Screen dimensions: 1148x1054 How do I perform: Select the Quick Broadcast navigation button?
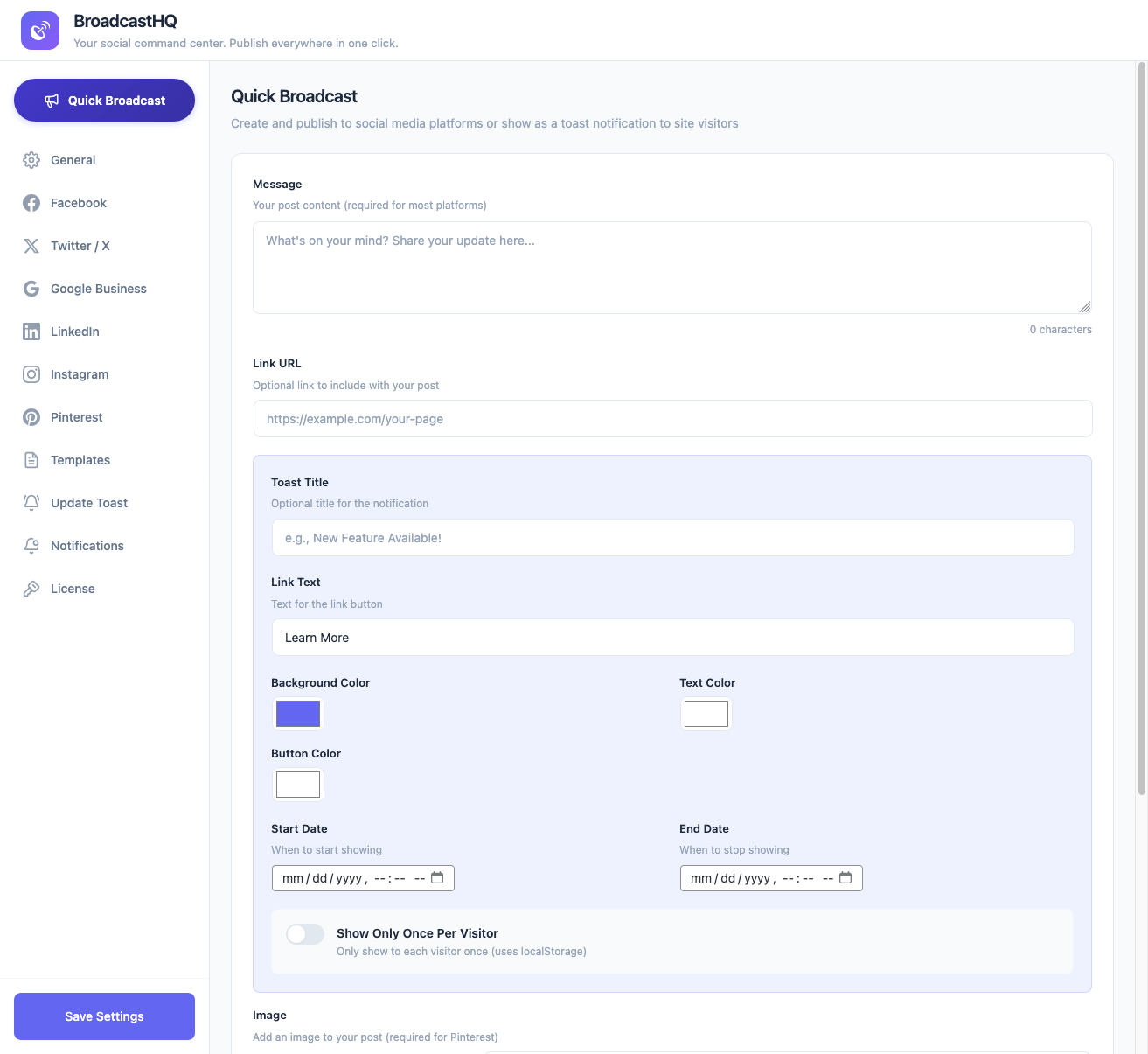[104, 100]
